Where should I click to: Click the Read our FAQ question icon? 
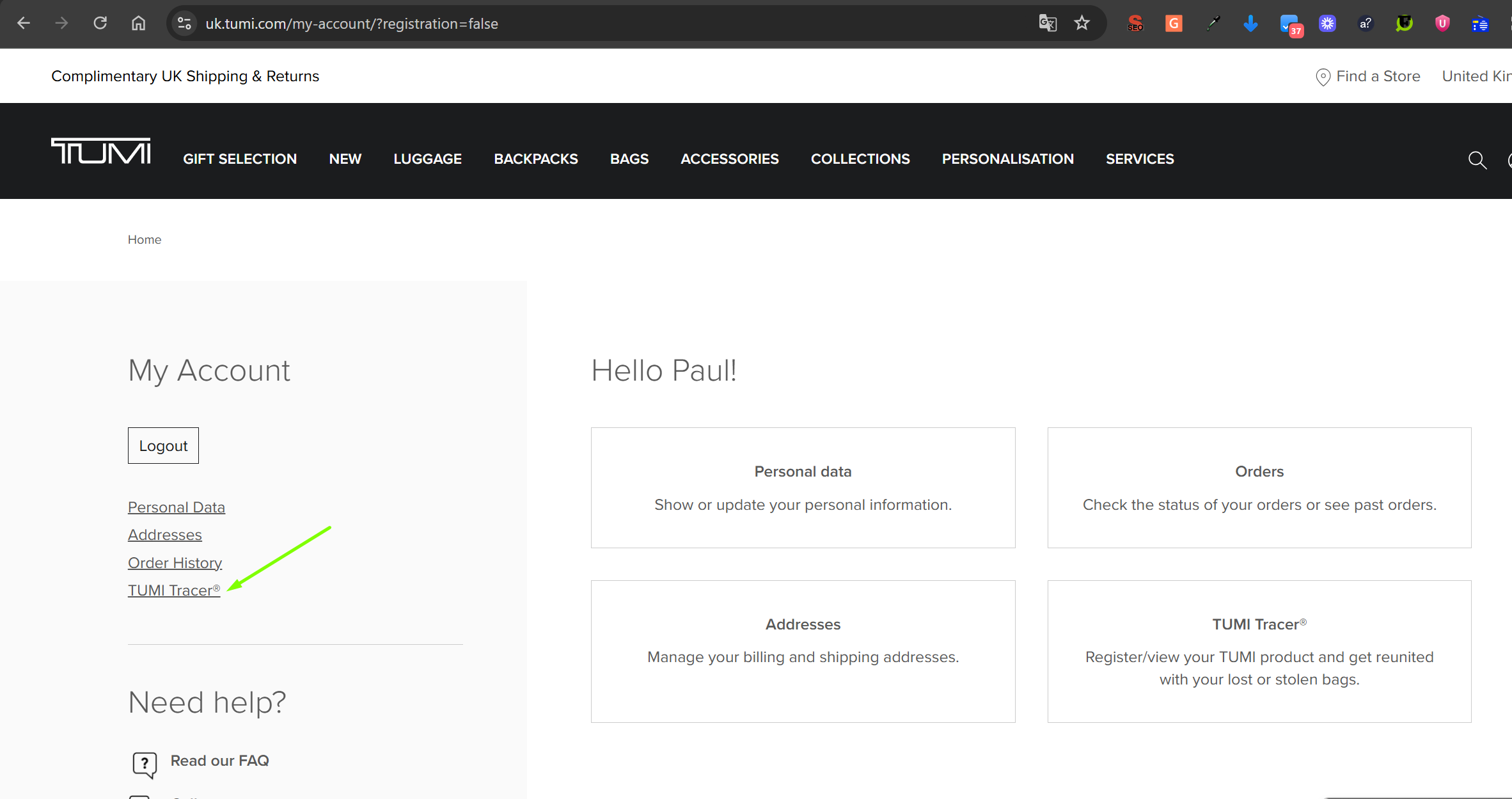pos(145,764)
